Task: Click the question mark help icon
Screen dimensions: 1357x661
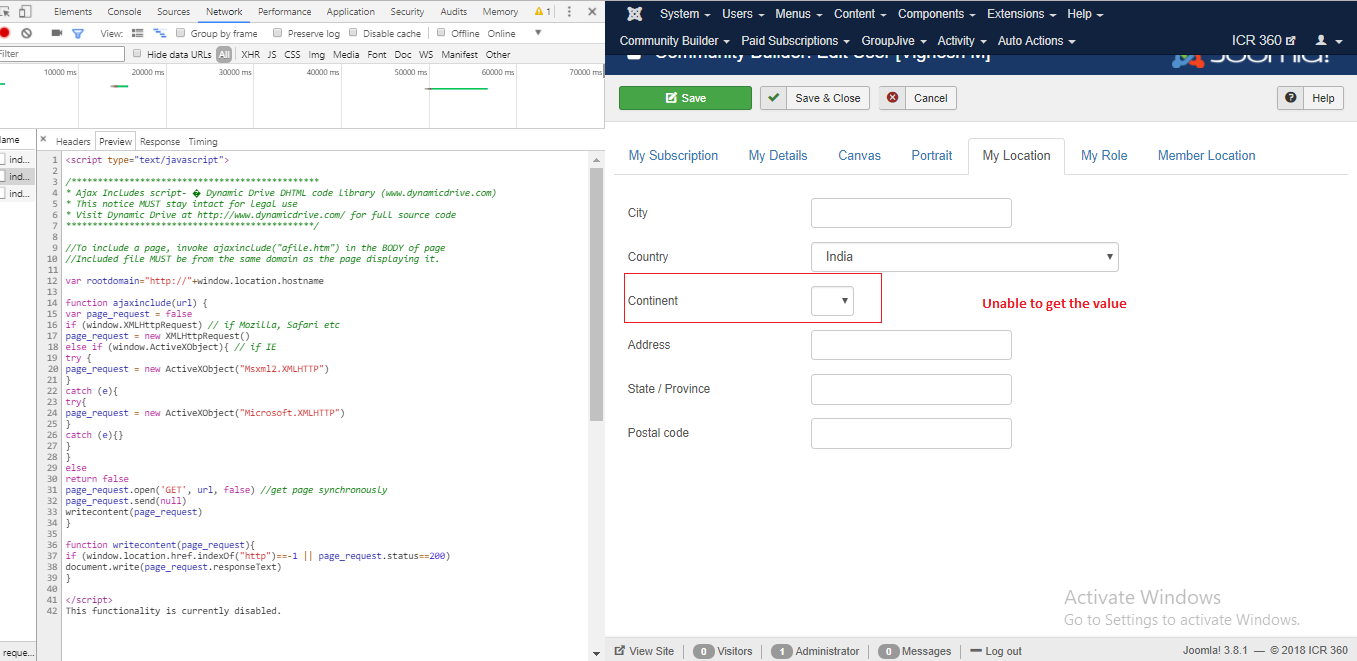Action: click(1291, 98)
